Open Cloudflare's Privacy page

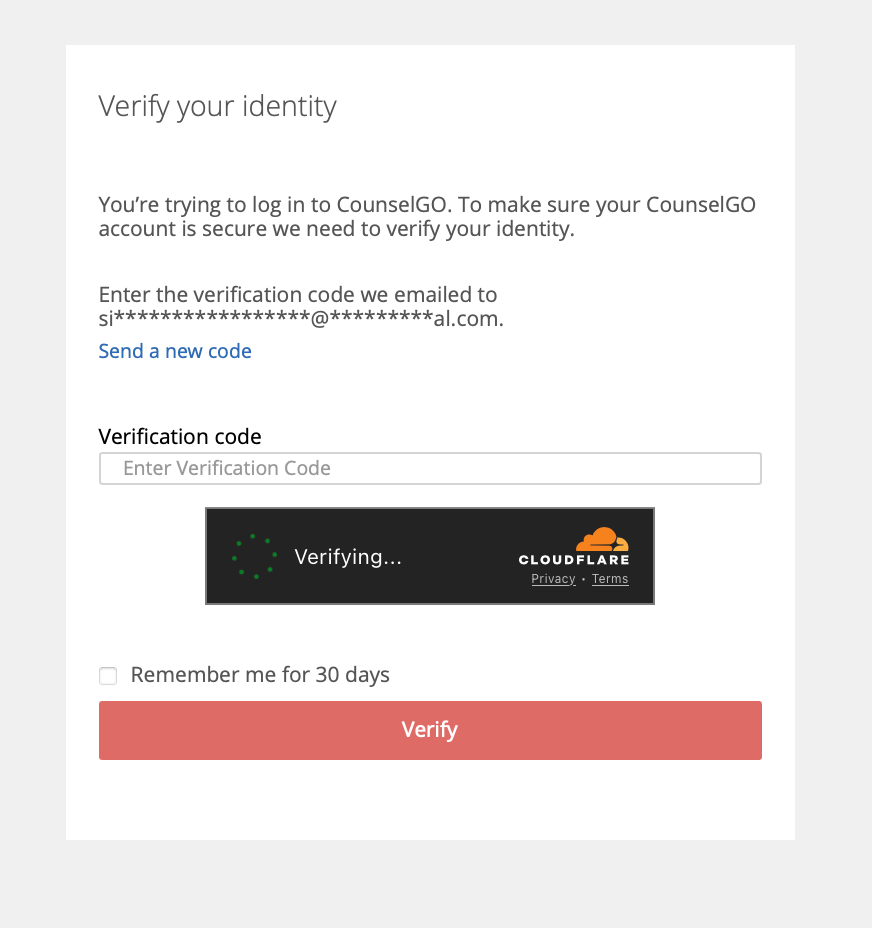coord(553,578)
